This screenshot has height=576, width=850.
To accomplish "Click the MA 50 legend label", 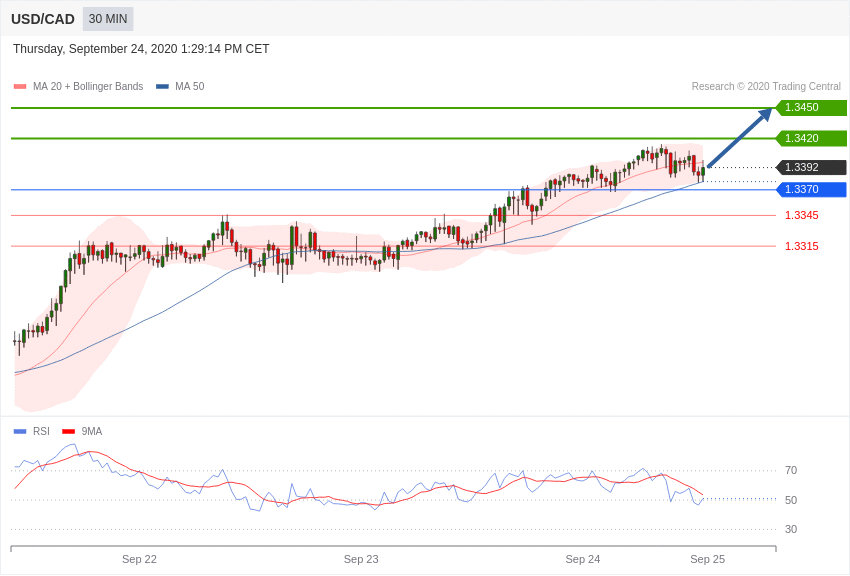I will (x=190, y=86).
